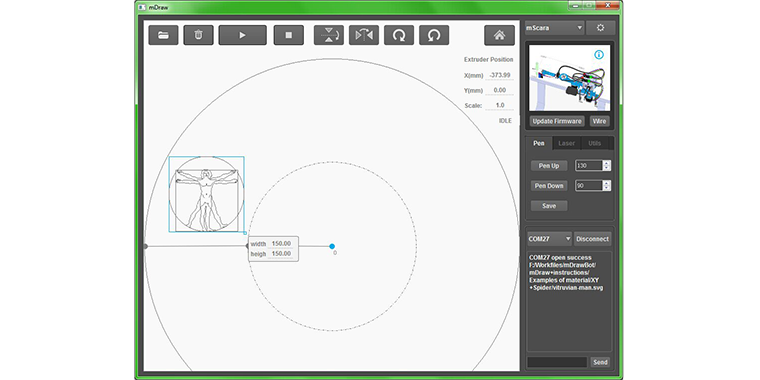Image resolution: width=760 pixels, height=380 pixels.
Task: Click the width field showing 150.00
Action: pyautogui.click(x=281, y=244)
